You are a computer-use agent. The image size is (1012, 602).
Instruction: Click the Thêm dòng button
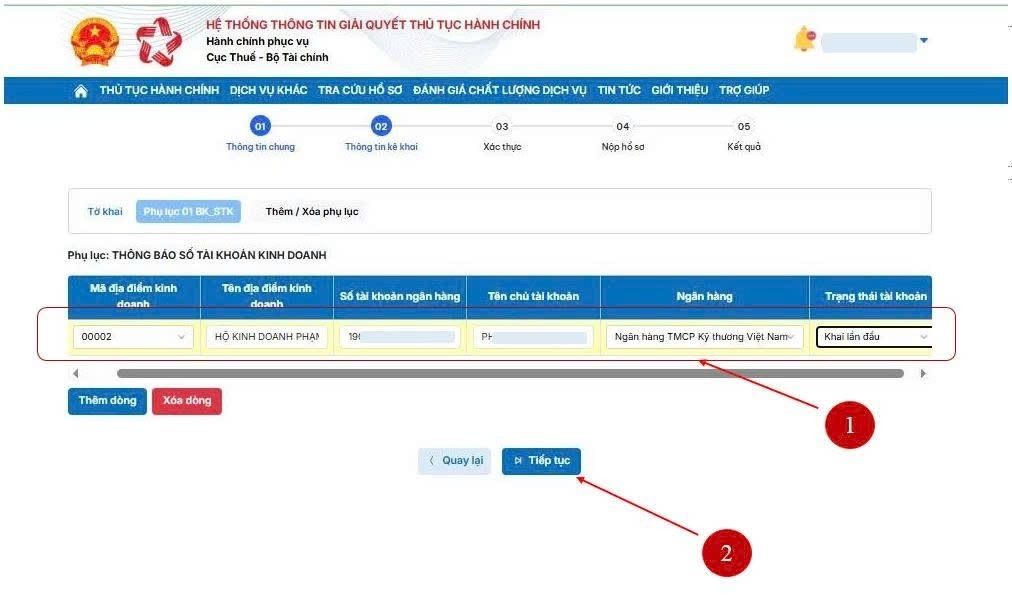[x=107, y=401]
